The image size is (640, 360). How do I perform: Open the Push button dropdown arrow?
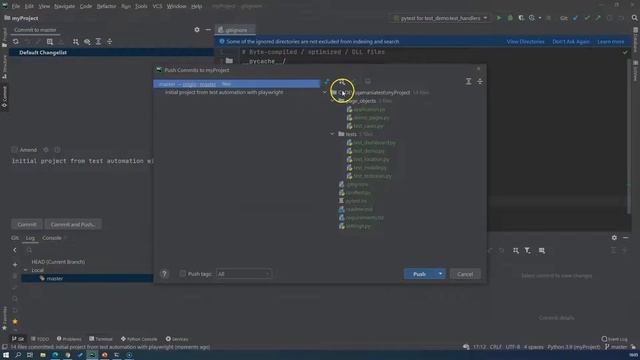point(440,274)
